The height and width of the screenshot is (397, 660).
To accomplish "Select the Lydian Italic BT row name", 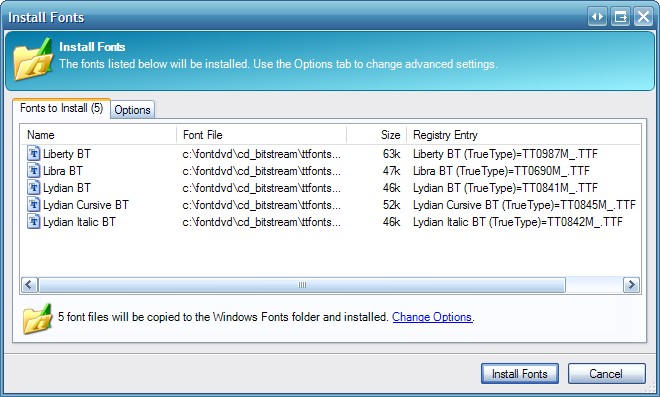I will [x=79, y=222].
